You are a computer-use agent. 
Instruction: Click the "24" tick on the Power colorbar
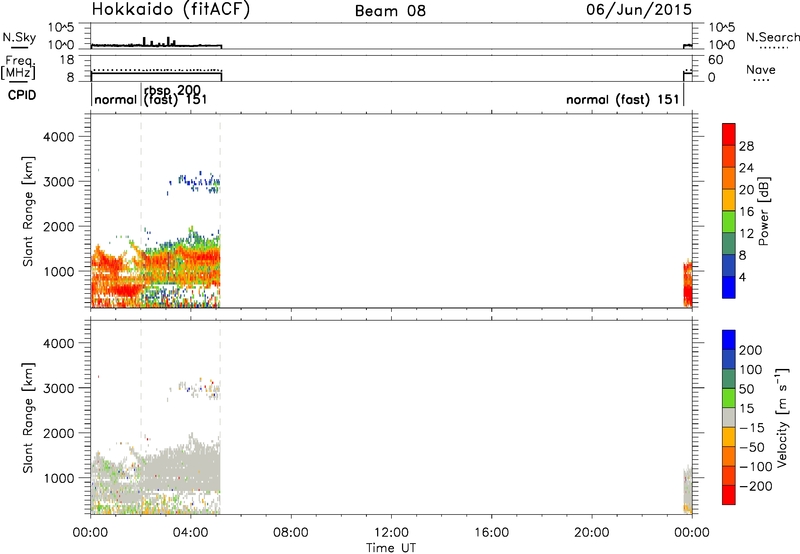(x=746, y=168)
